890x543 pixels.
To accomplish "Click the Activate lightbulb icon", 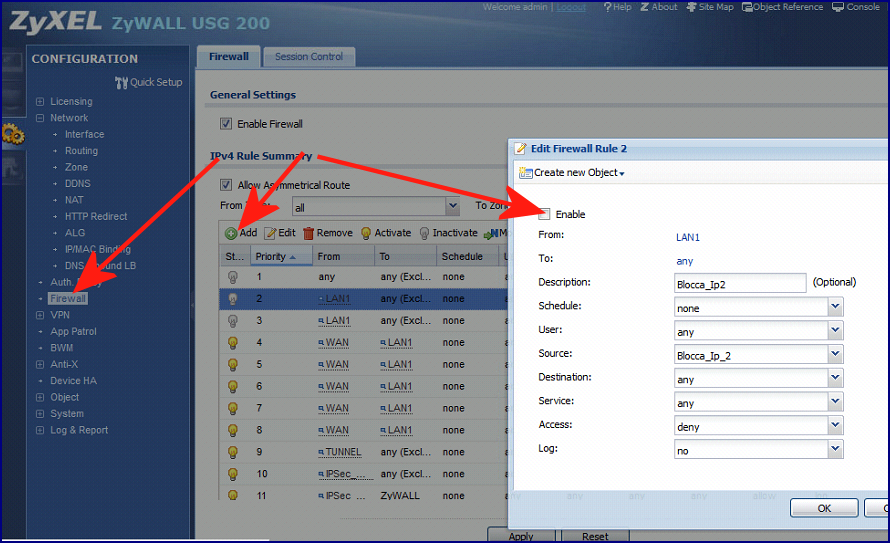I will [366, 233].
